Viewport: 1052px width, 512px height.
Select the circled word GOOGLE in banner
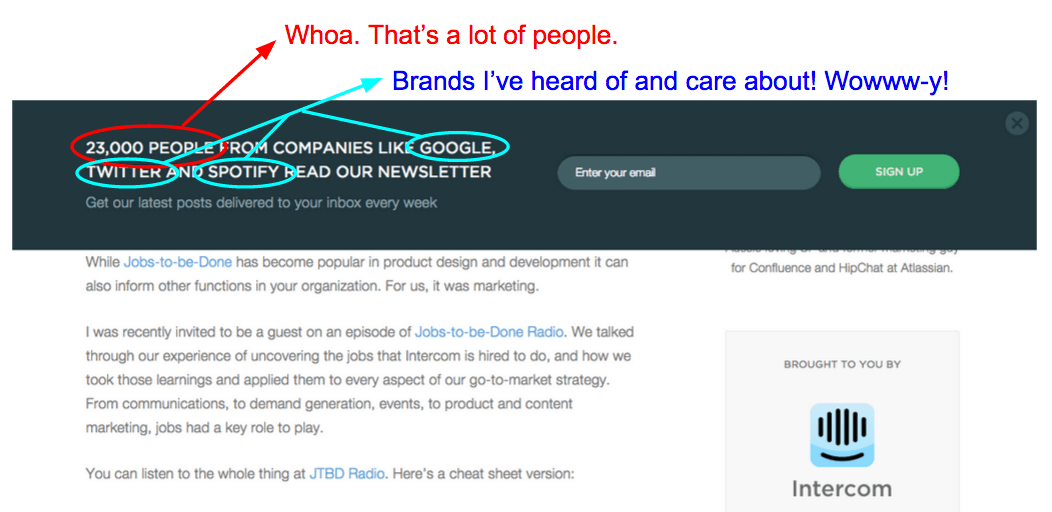click(457, 148)
